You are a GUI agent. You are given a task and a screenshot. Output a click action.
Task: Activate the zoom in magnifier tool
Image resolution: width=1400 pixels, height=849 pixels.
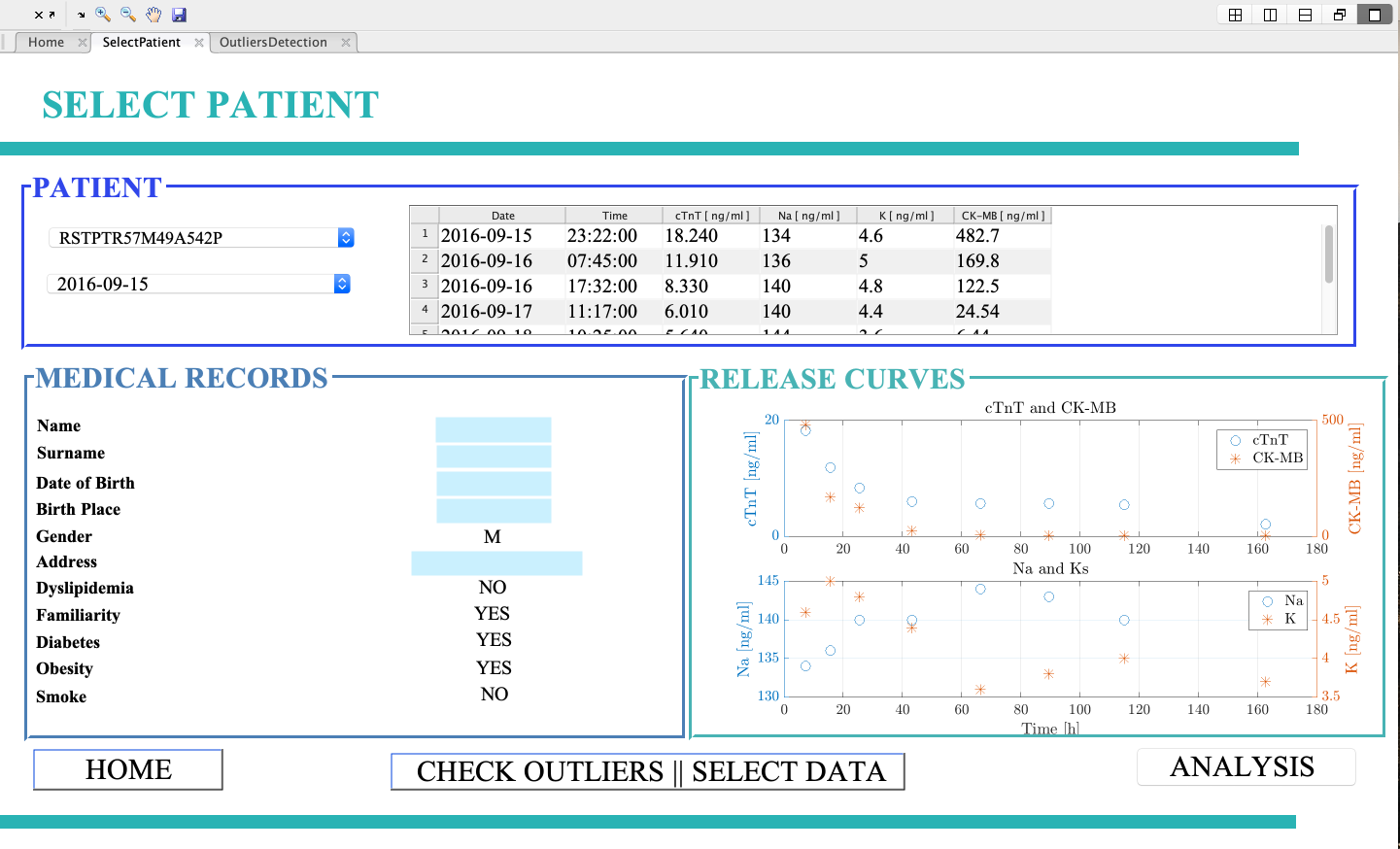point(103,15)
